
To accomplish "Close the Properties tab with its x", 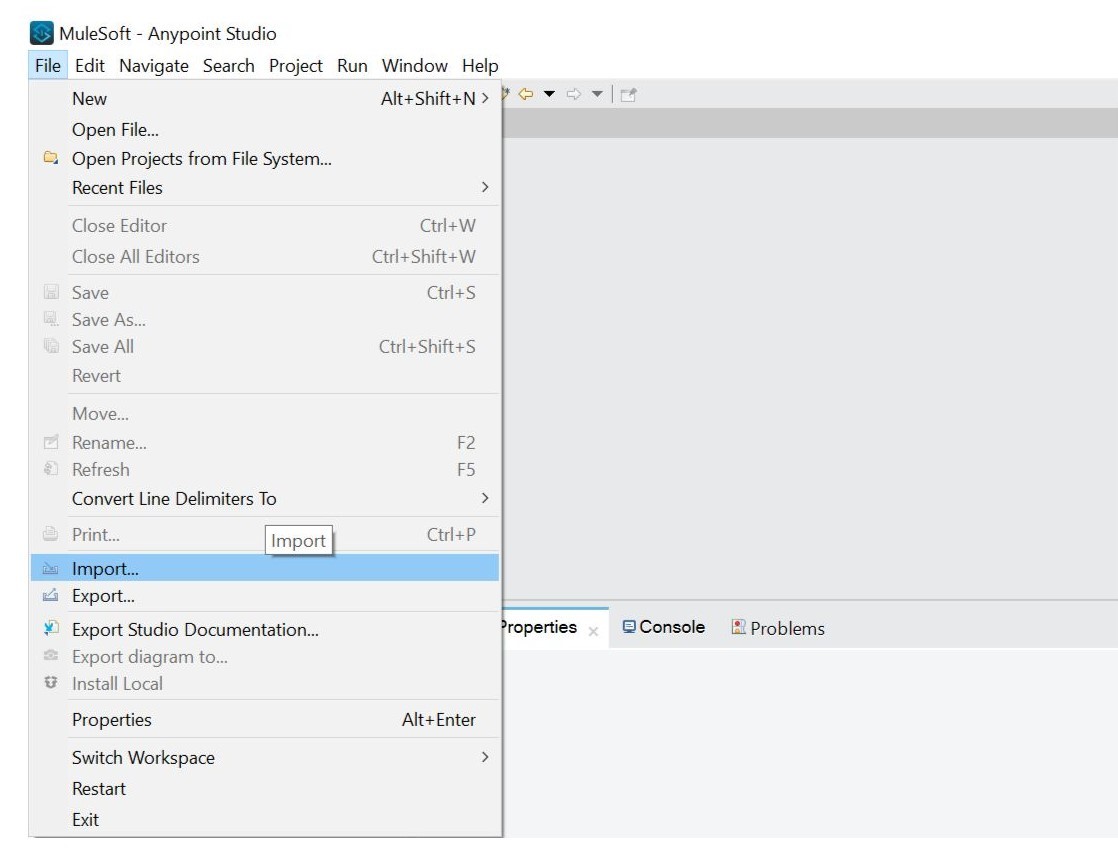I will [592, 630].
